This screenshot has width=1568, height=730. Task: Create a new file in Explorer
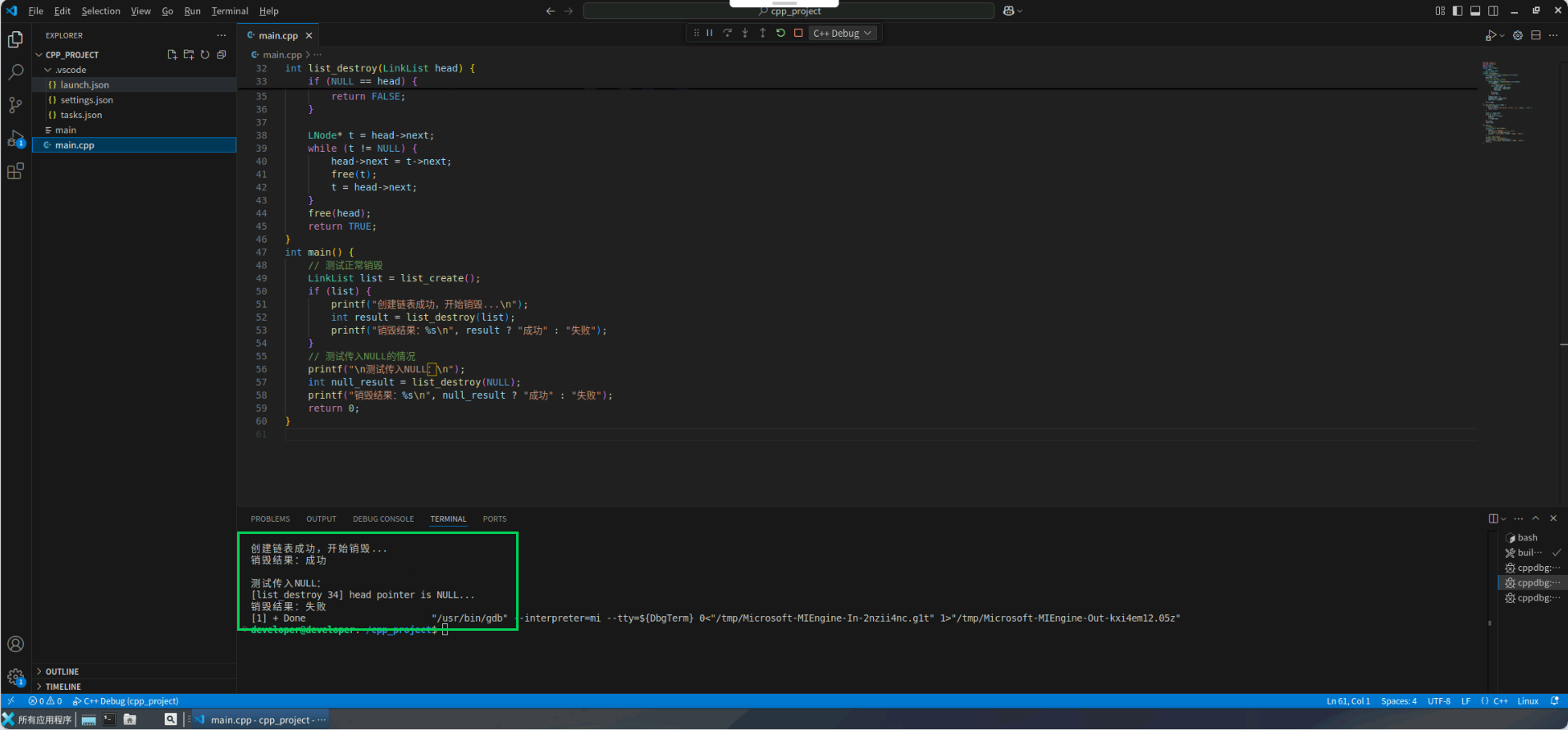click(172, 54)
